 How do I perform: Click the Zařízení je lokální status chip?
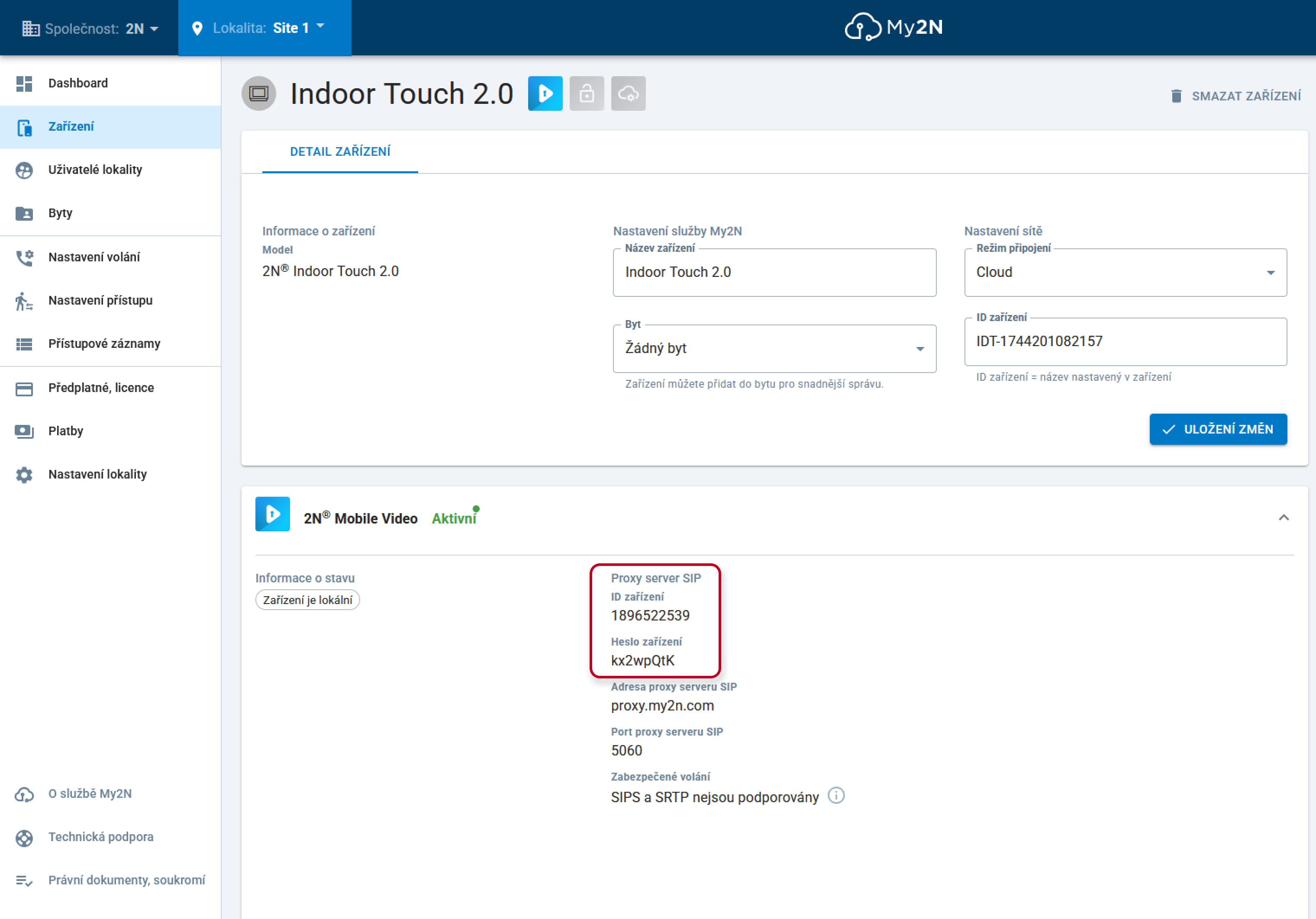[x=308, y=600]
